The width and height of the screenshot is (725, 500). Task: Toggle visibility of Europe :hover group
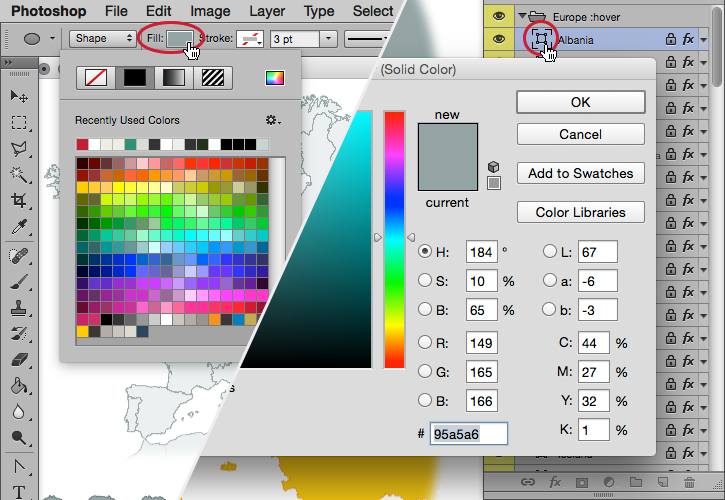[x=498, y=16]
